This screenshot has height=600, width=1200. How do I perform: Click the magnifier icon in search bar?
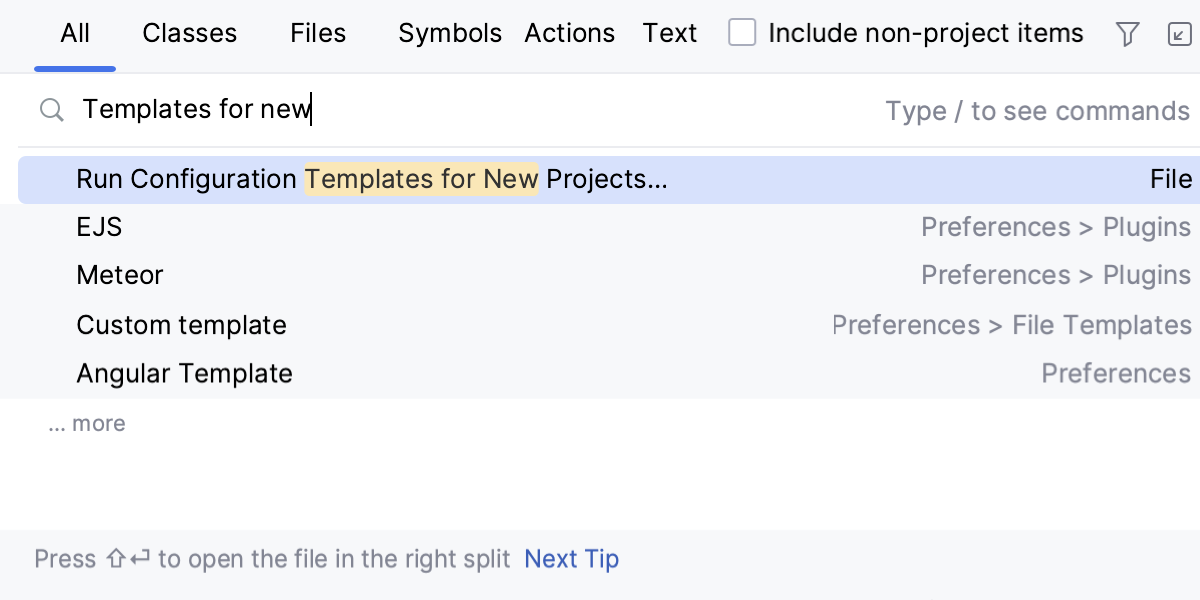(x=51, y=110)
